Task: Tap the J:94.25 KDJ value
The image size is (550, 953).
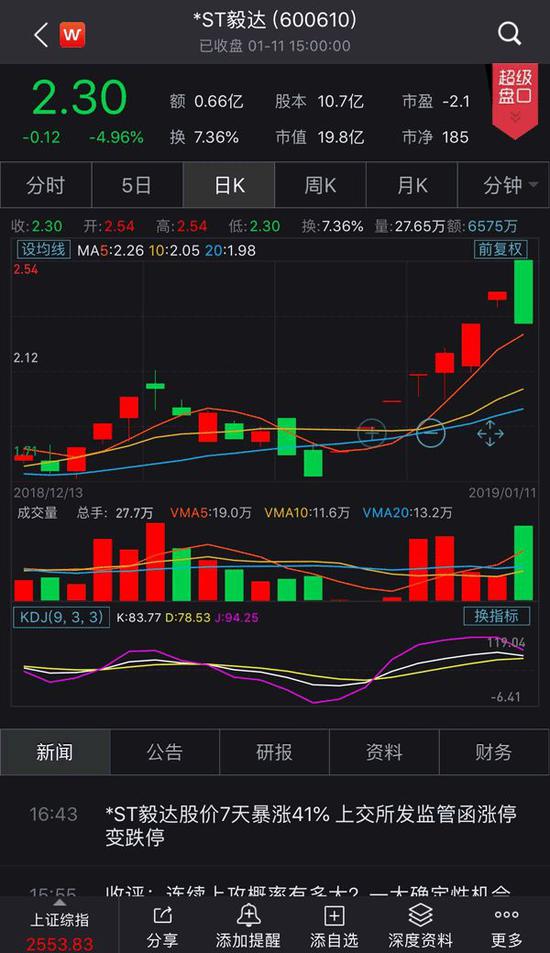Action: click(237, 618)
